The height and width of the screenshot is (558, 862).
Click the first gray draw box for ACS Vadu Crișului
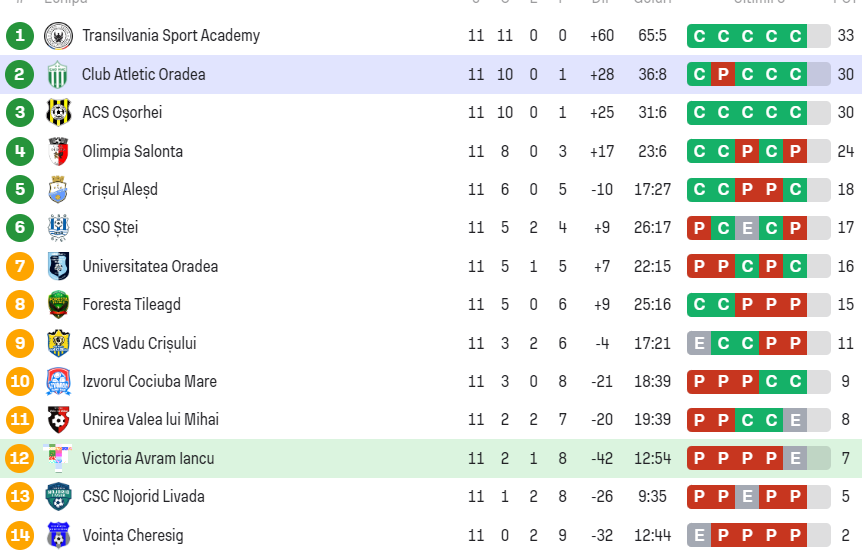click(699, 344)
